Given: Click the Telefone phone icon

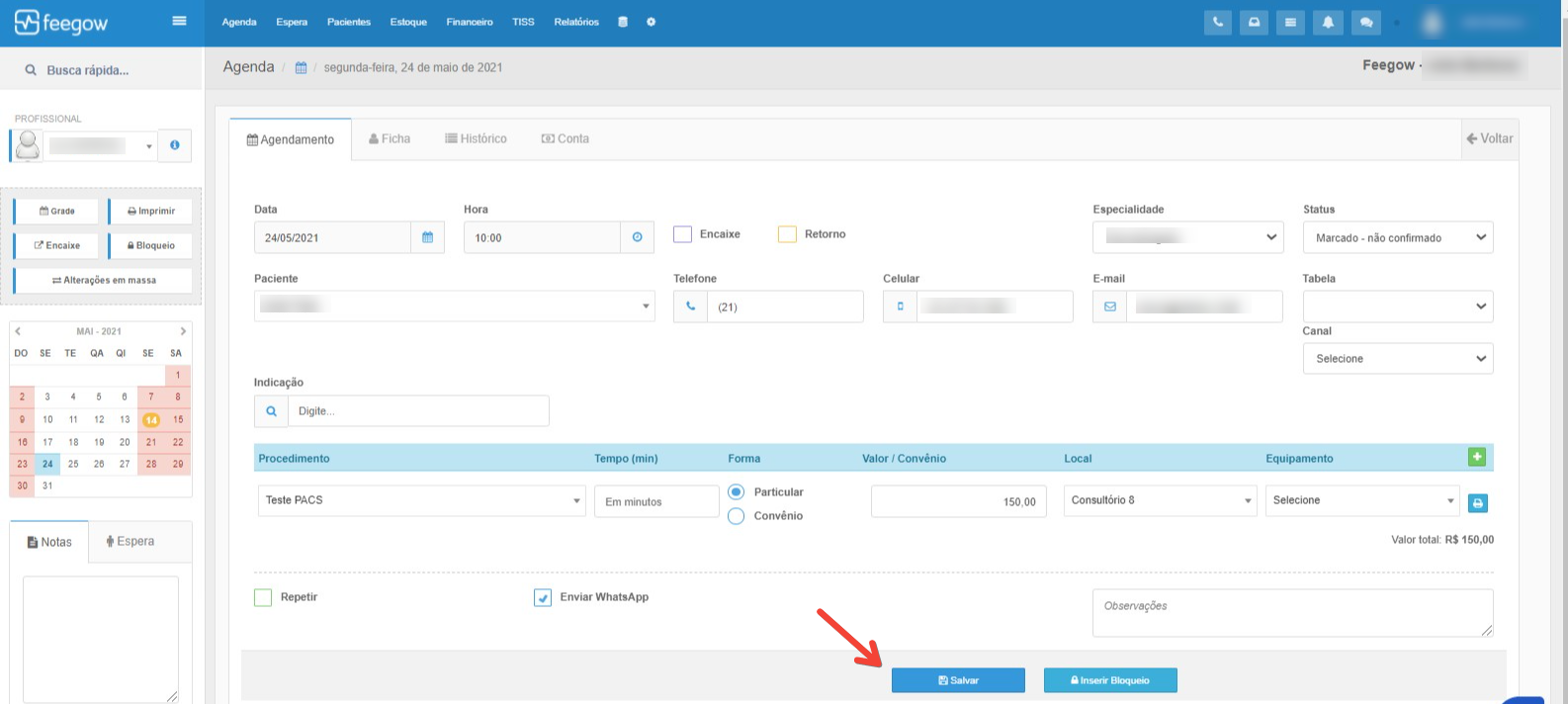Looking at the screenshot, I should [691, 307].
